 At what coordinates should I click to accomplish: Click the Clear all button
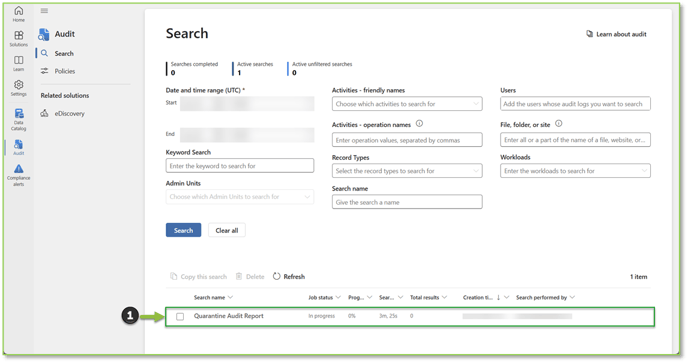[x=227, y=230]
